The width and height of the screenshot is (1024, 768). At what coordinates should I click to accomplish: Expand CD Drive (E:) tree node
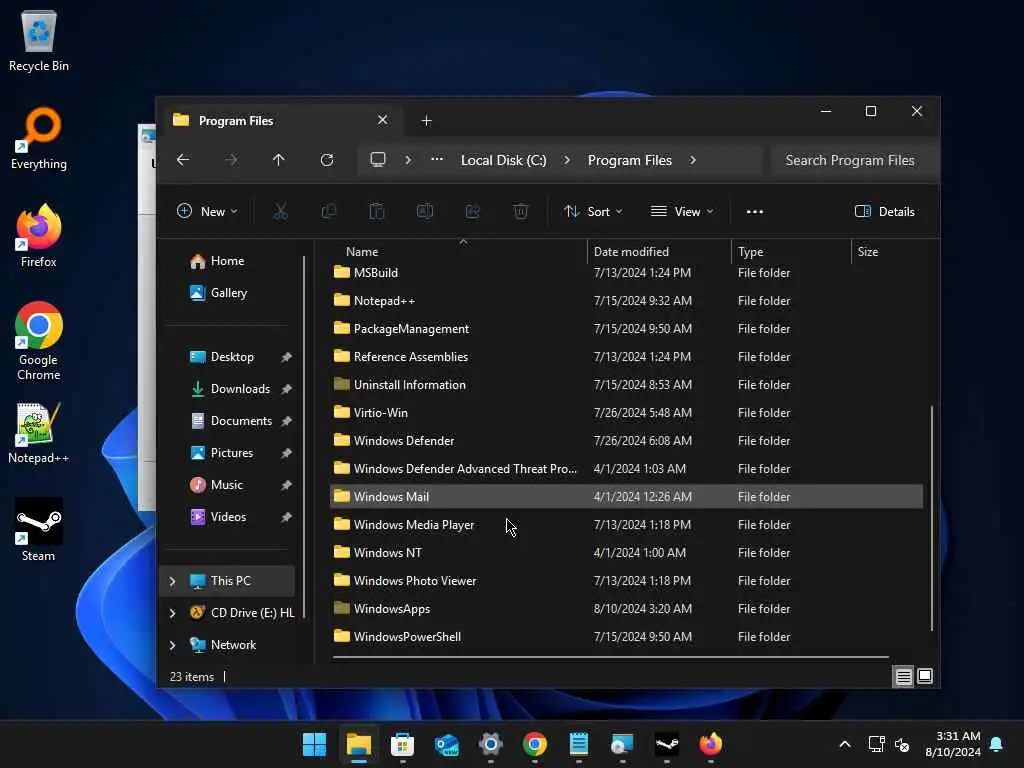pos(172,613)
